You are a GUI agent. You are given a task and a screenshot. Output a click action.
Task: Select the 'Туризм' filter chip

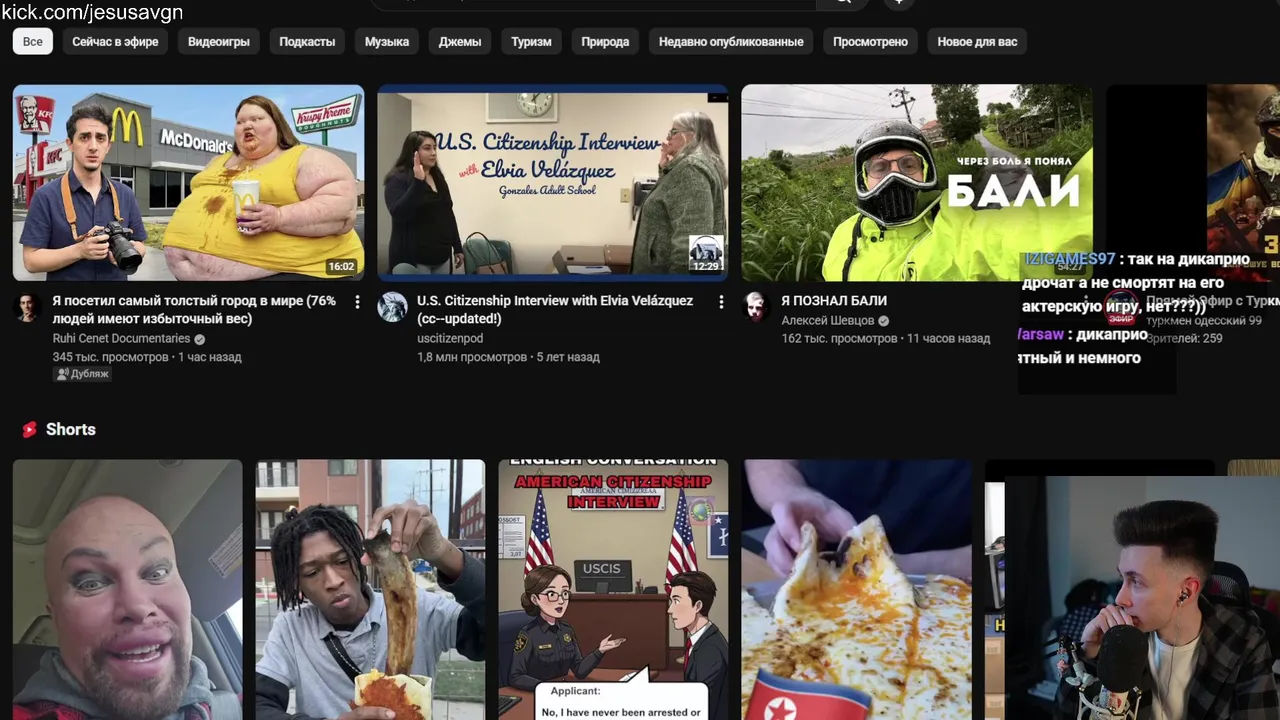click(531, 41)
